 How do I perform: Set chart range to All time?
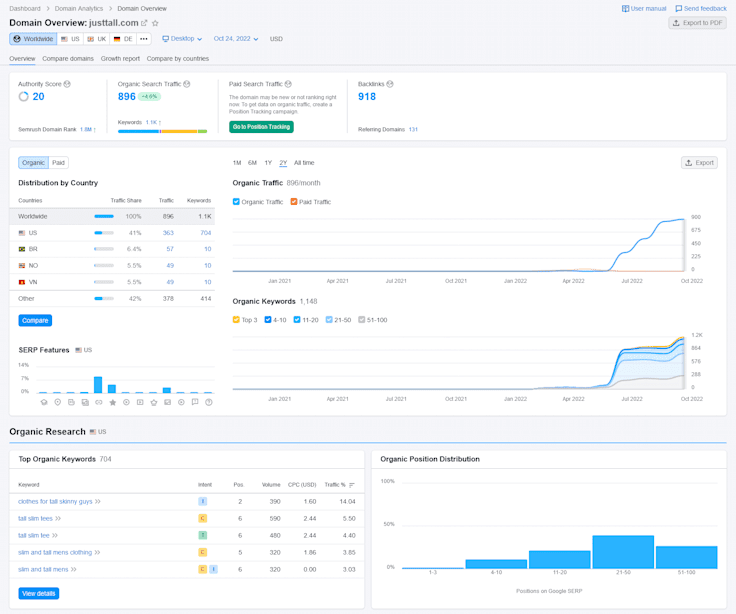[304, 163]
